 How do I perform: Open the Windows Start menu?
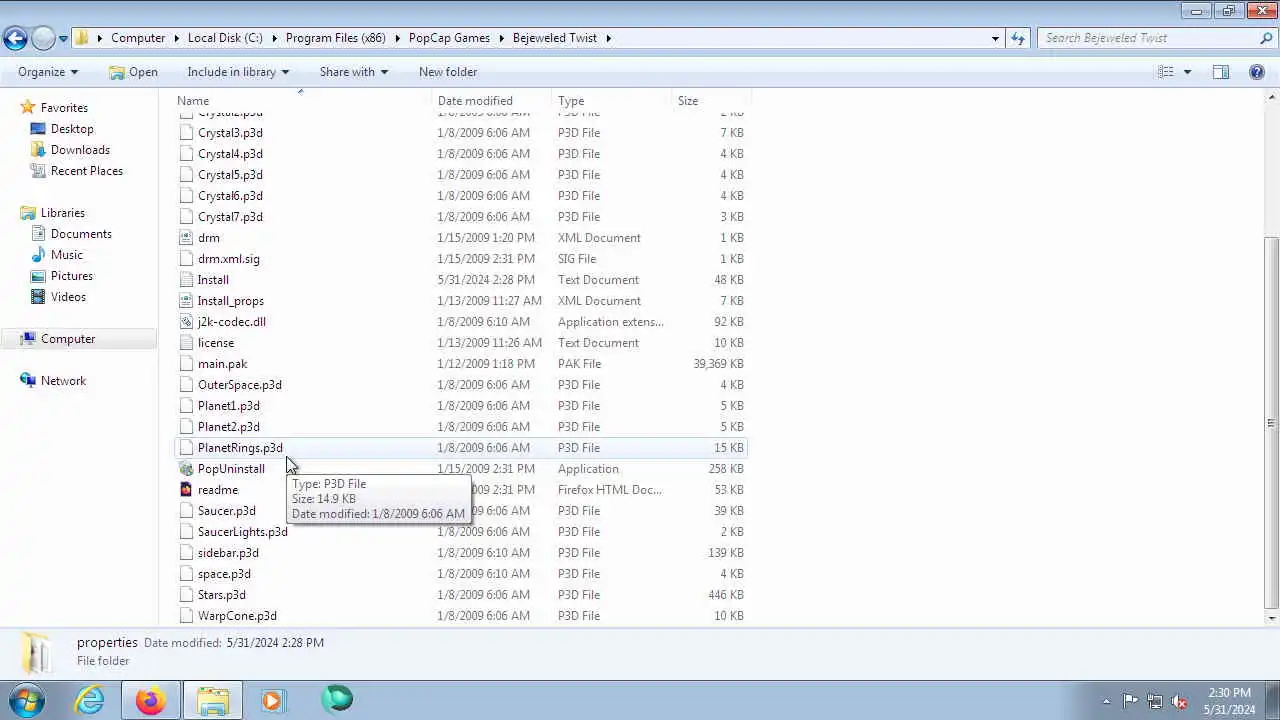(x=26, y=700)
